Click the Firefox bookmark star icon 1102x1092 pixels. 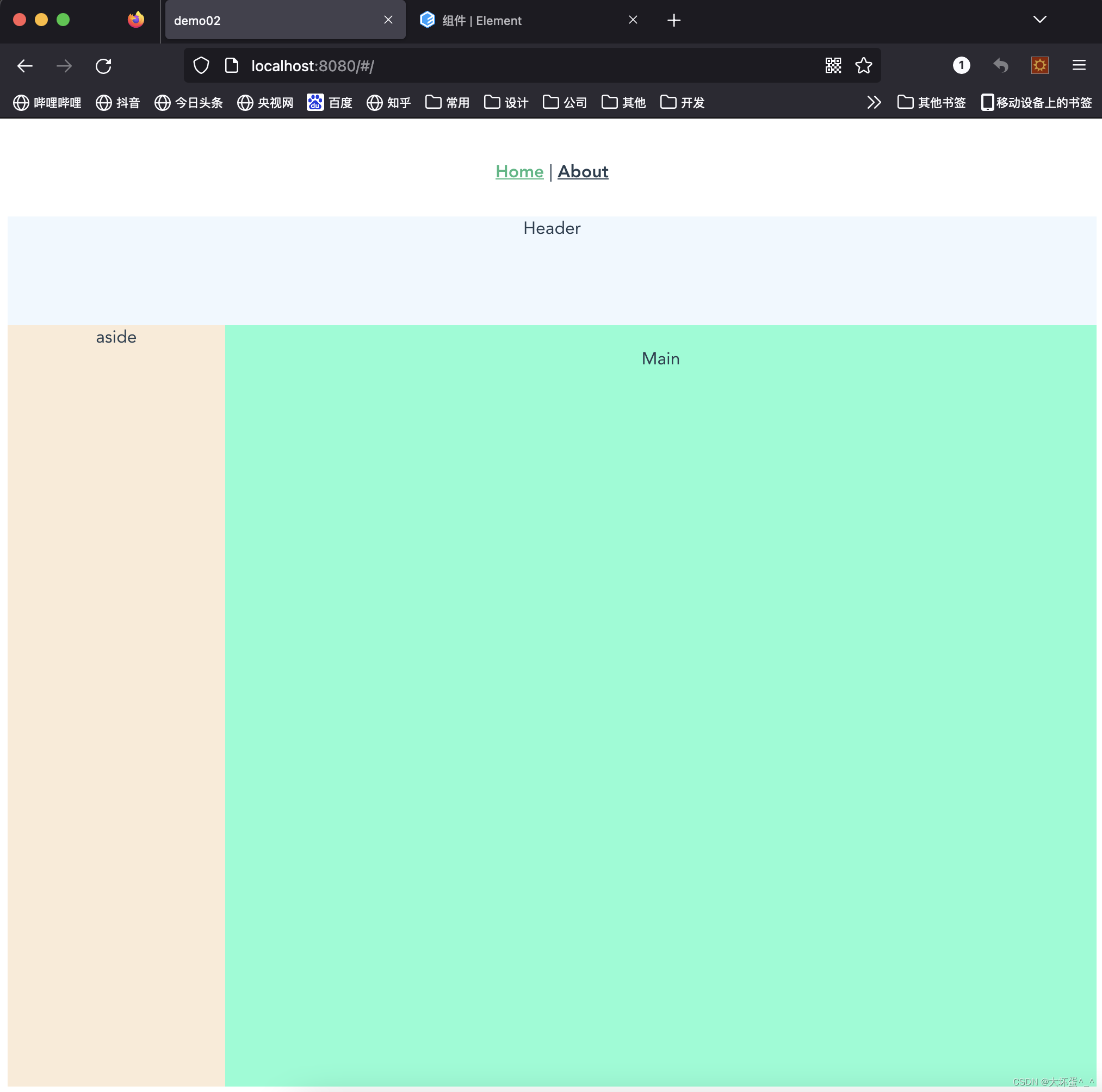[864, 66]
